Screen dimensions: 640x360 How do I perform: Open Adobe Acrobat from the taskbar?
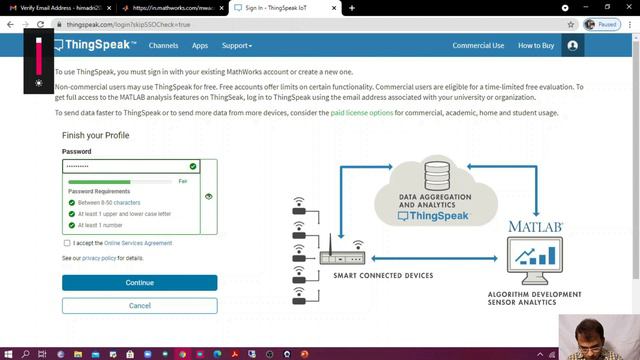235,354
